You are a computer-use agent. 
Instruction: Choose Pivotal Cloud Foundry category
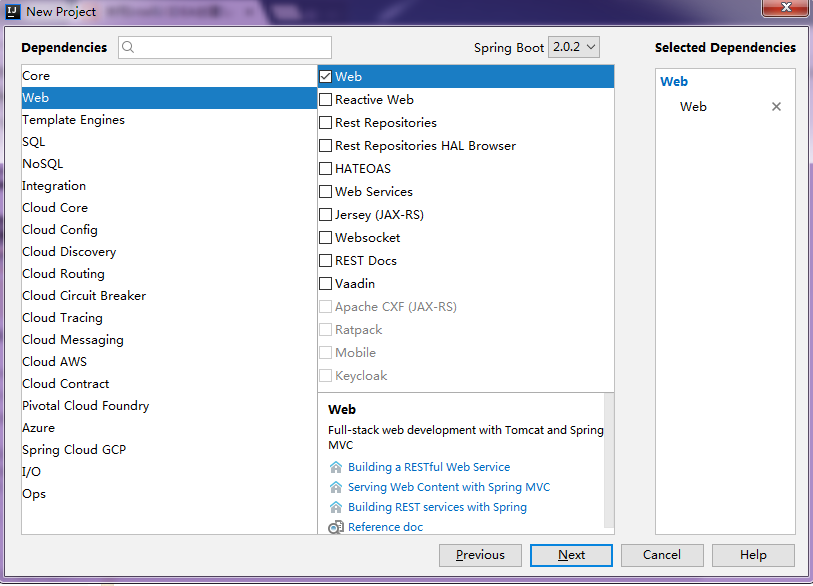pos(169,406)
